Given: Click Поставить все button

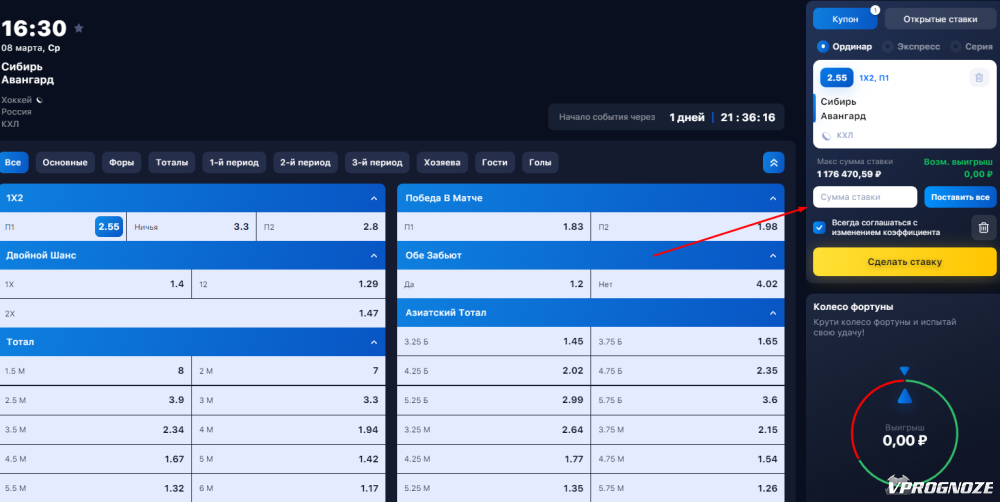Looking at the screenshot, I should [960, 197].
